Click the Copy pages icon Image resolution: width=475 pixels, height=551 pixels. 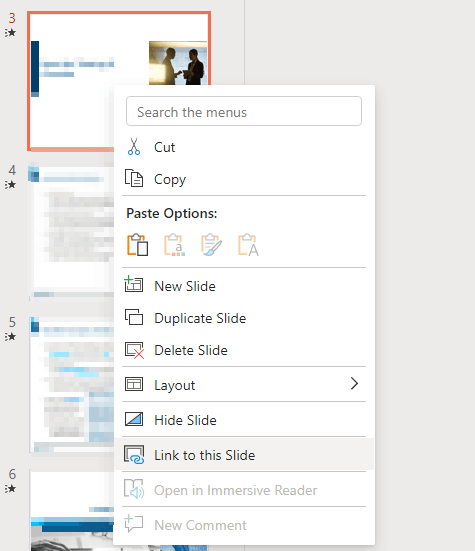pos(134,178)
